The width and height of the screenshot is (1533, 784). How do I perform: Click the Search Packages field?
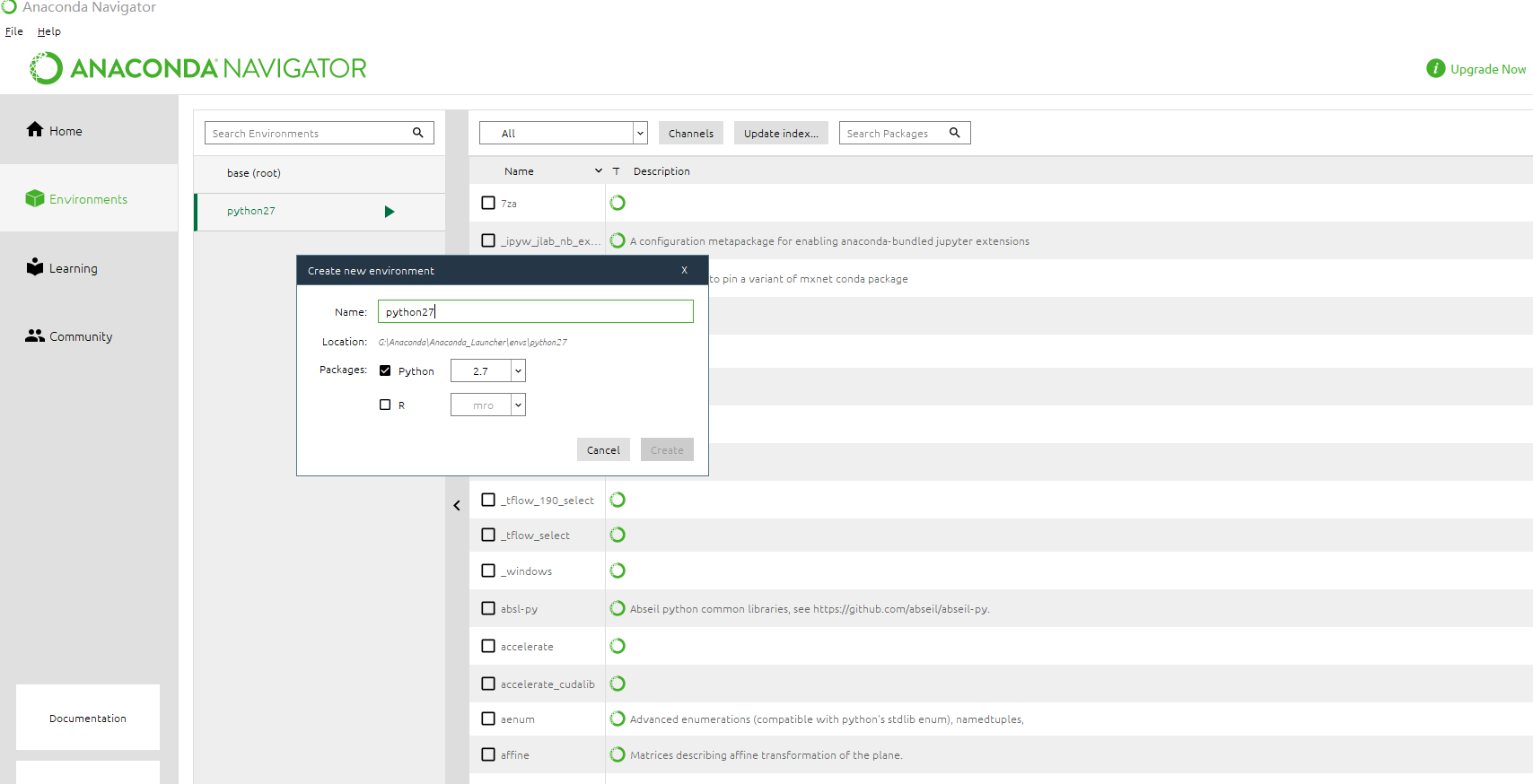pos(905,133)
